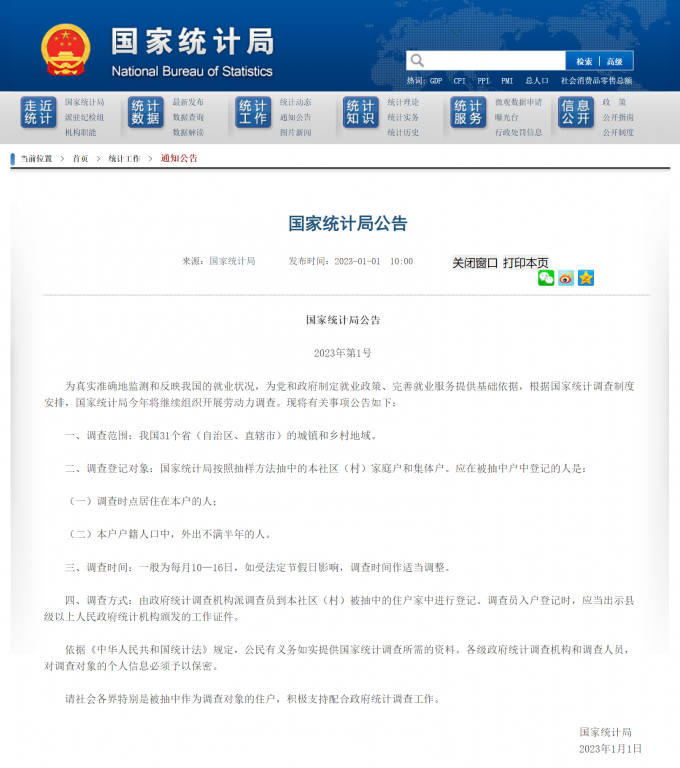This screenshot has height=768, width=680.
Task: Open 最新发布 under 统计数据
Action: 188,102
